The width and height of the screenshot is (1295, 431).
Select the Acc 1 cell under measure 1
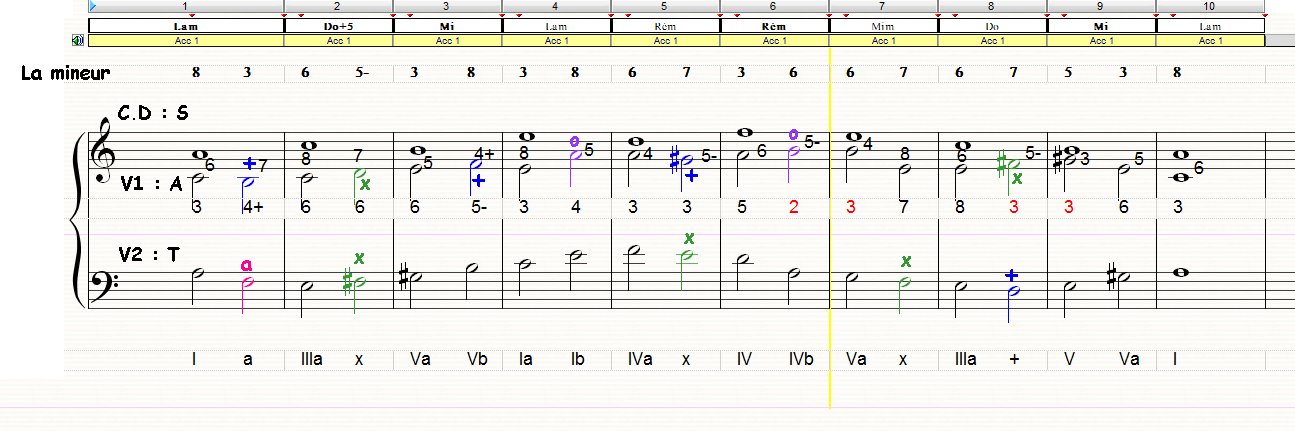tap(186, 41)
